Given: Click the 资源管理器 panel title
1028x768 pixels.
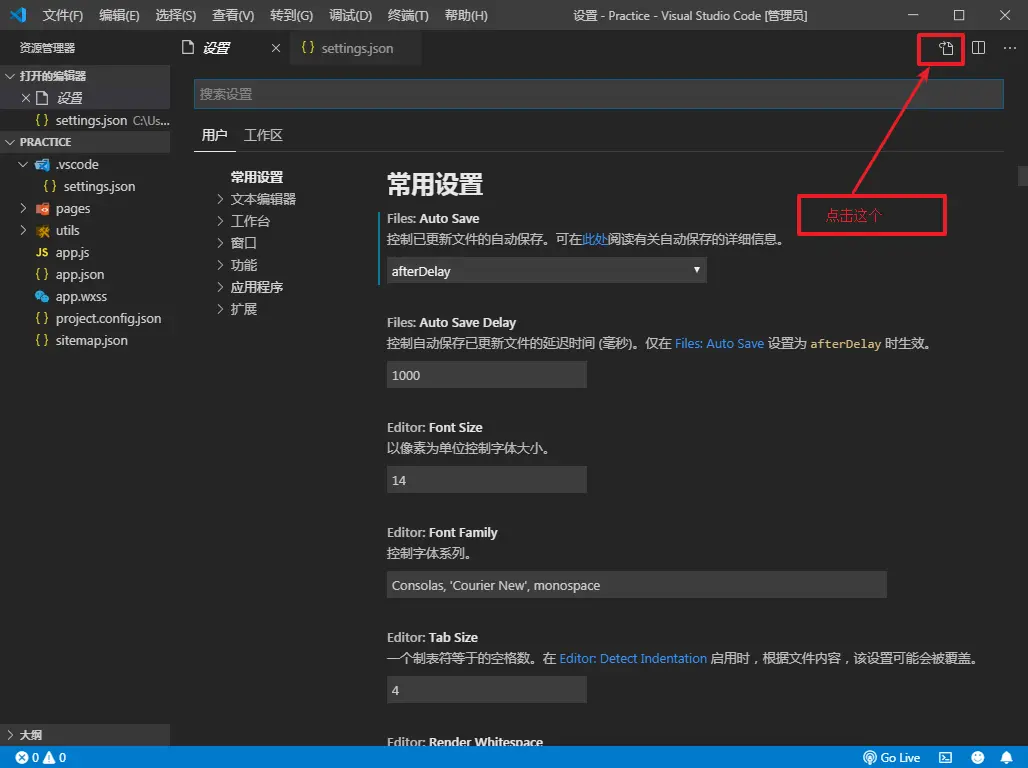Looking at the screenshot, I should (x=47, y=48).
